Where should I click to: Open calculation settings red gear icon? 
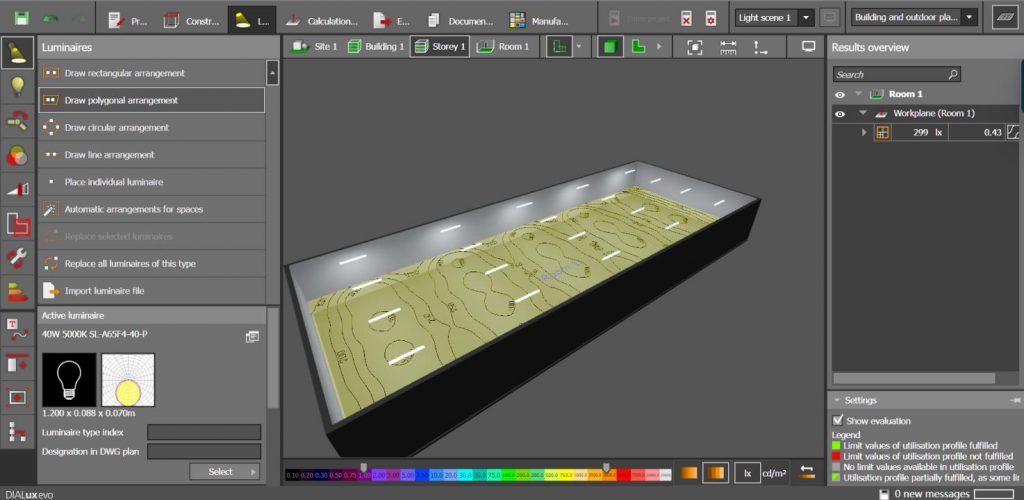(x=711, y=19)
